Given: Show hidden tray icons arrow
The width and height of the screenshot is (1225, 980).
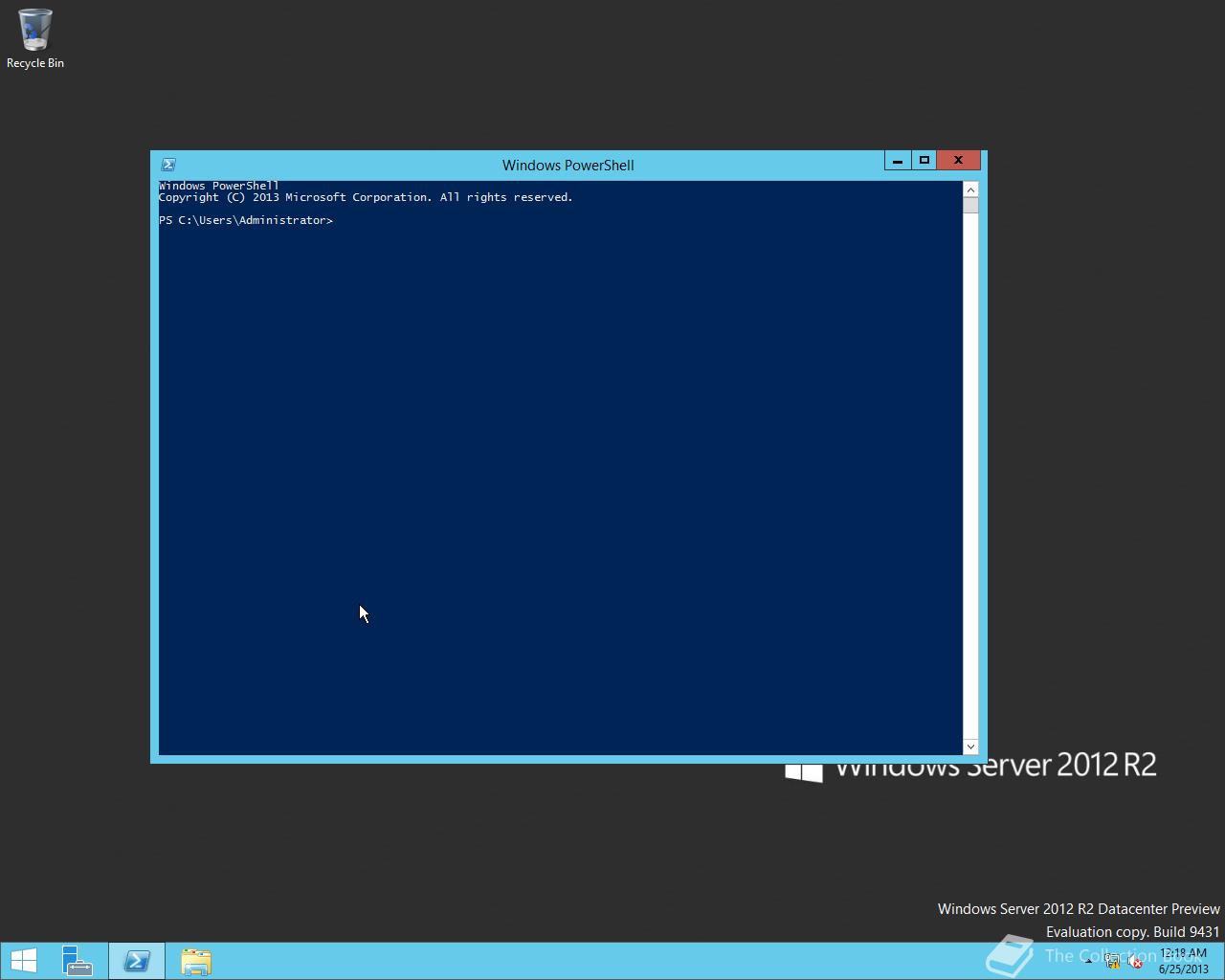Looking at the screenshot, I should click(1089, 962).
